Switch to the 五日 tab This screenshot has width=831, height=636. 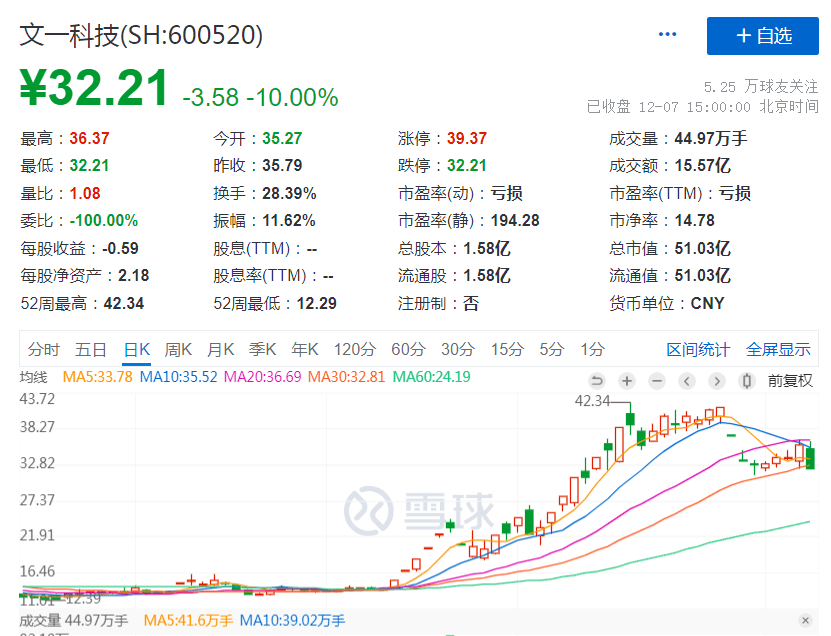point(91,349)
